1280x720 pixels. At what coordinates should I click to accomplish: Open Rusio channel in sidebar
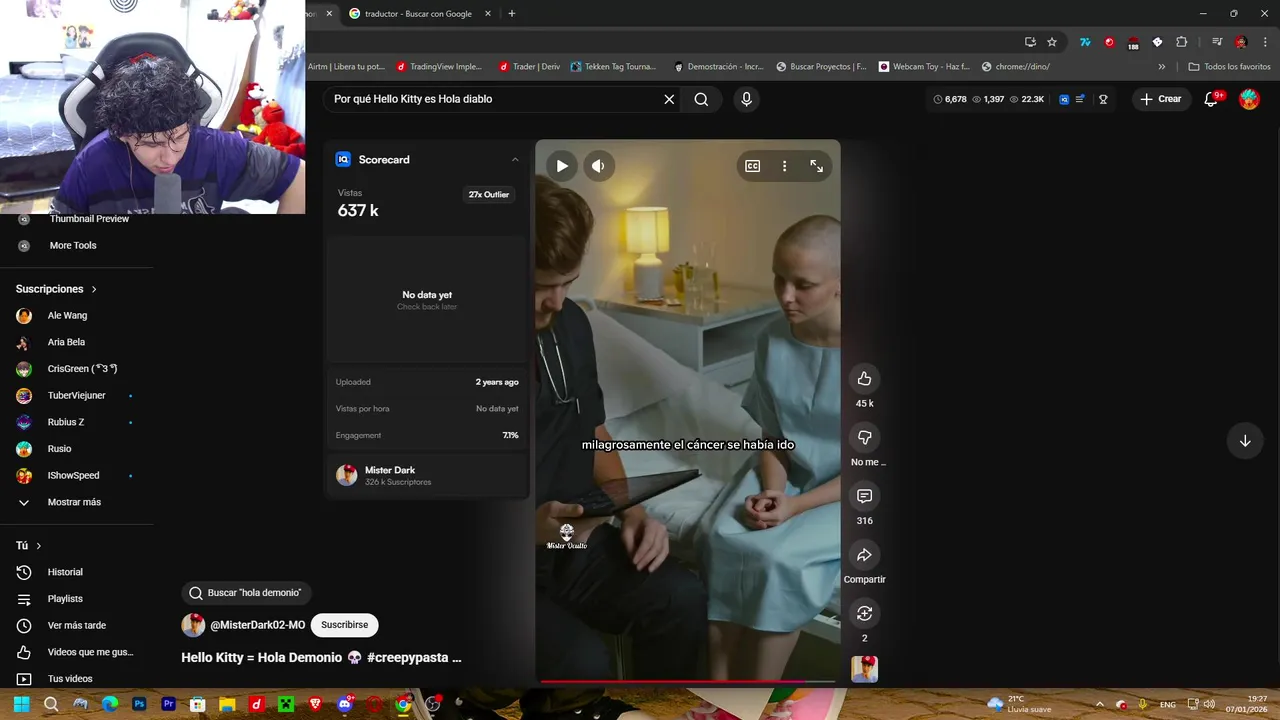tap(59, 449)
